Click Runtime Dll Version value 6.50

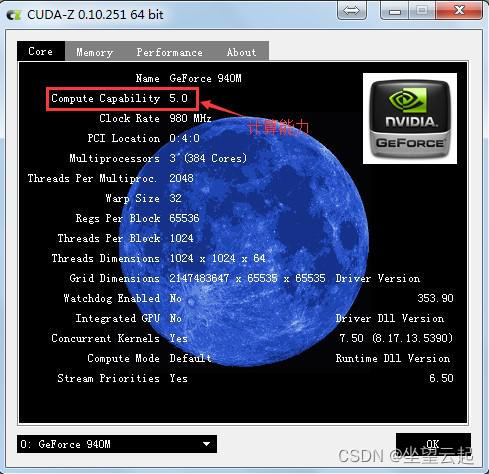441,378
